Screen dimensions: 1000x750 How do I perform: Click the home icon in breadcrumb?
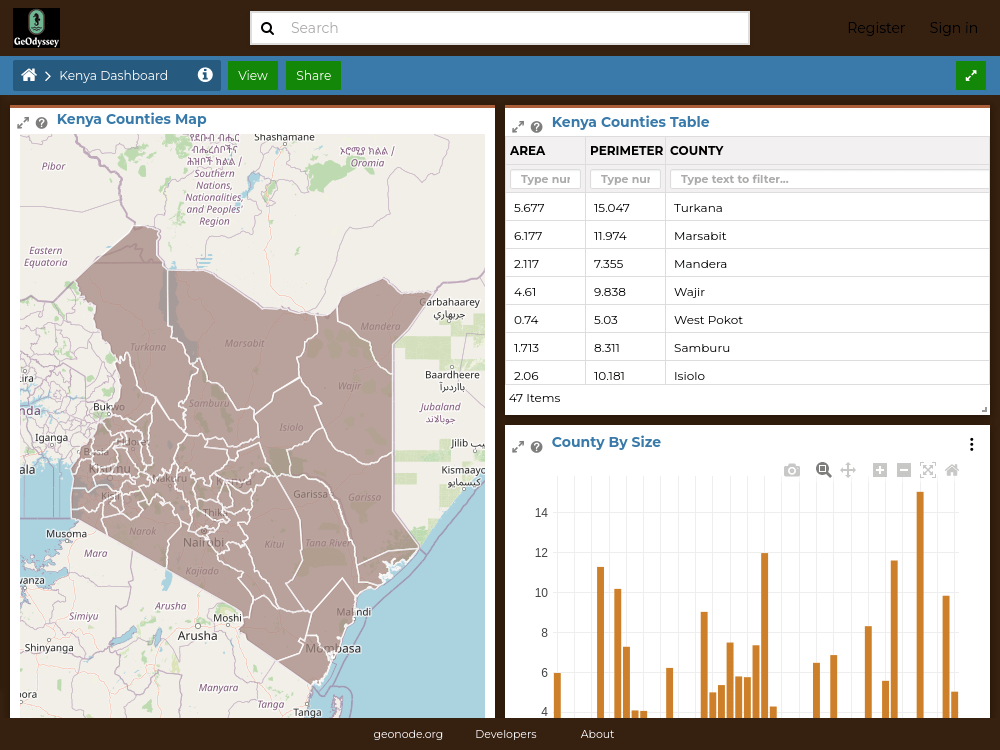(x=29, y=75)
